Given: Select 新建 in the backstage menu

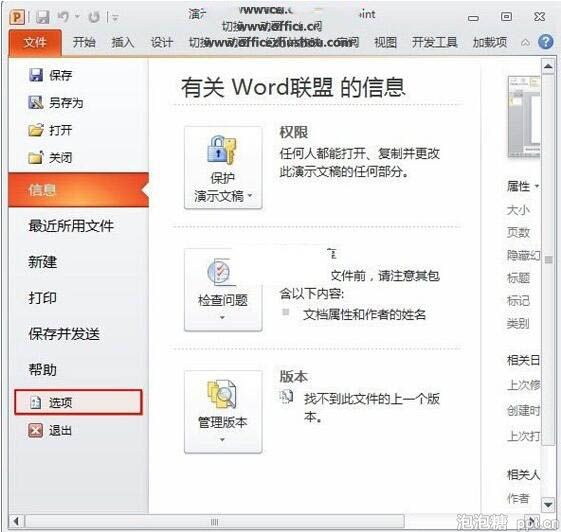Looking at the screenshot, I should pyautogui.click(x=43, y=262).
